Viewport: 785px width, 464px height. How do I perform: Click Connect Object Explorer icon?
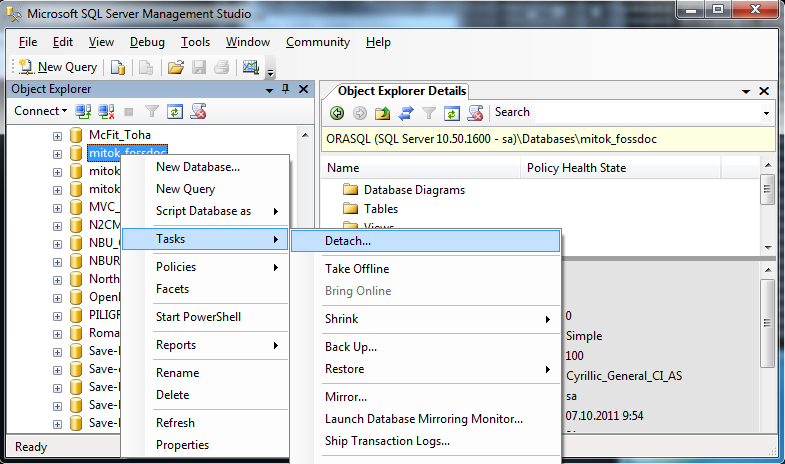pyautogui.click(x=84, y=111)
